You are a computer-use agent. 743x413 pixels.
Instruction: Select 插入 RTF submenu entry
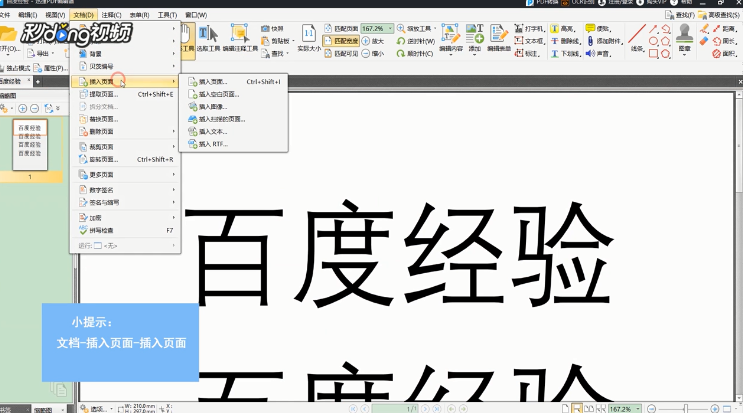(x=235, y=144)
